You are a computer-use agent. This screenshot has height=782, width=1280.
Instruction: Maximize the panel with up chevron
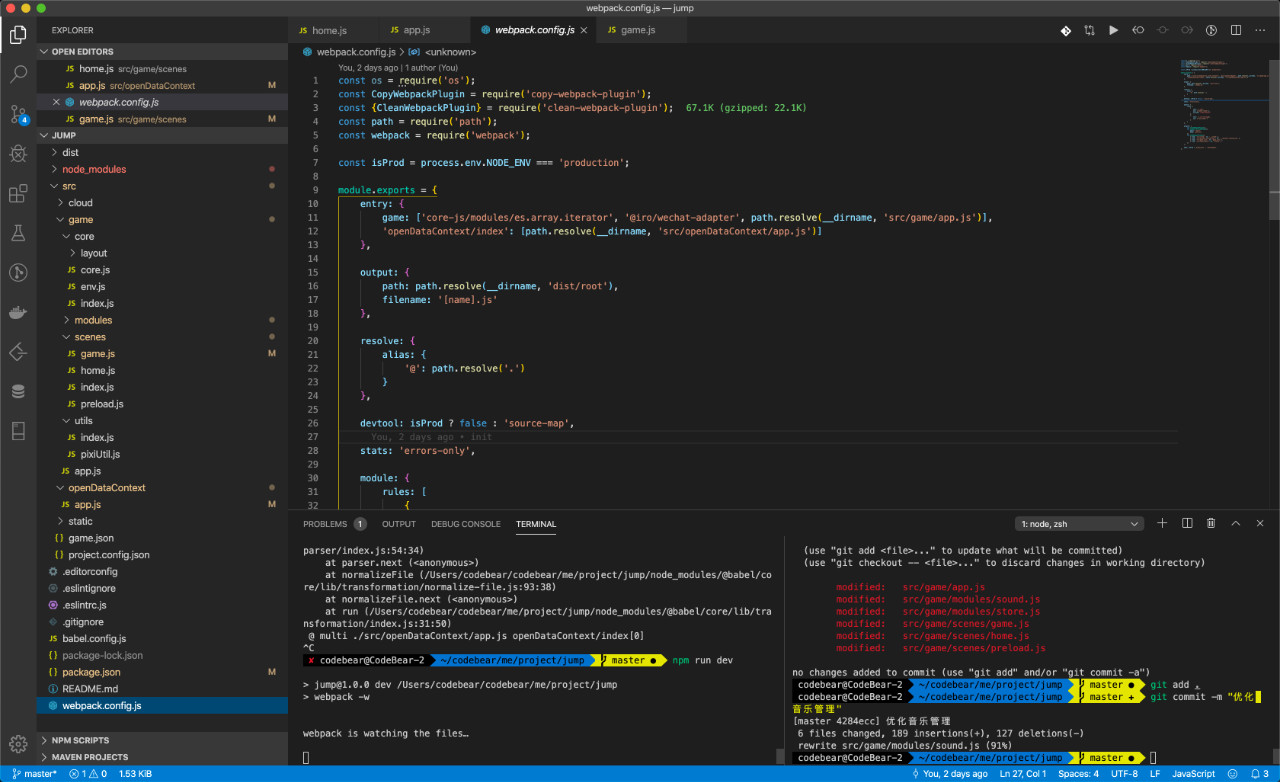[x=1235, y=523]
